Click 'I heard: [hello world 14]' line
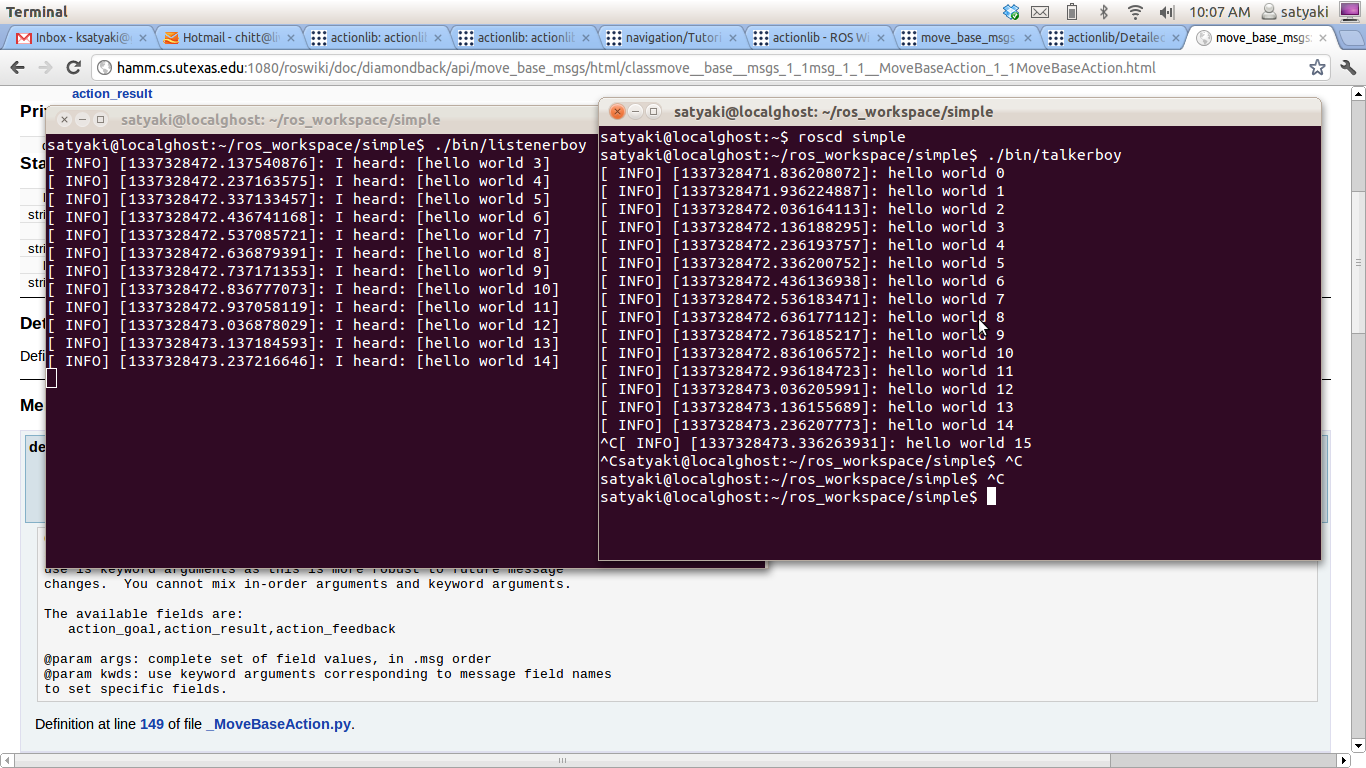Image resolution: width=1366 pixels, height=768 pixels. pos(304,361)
